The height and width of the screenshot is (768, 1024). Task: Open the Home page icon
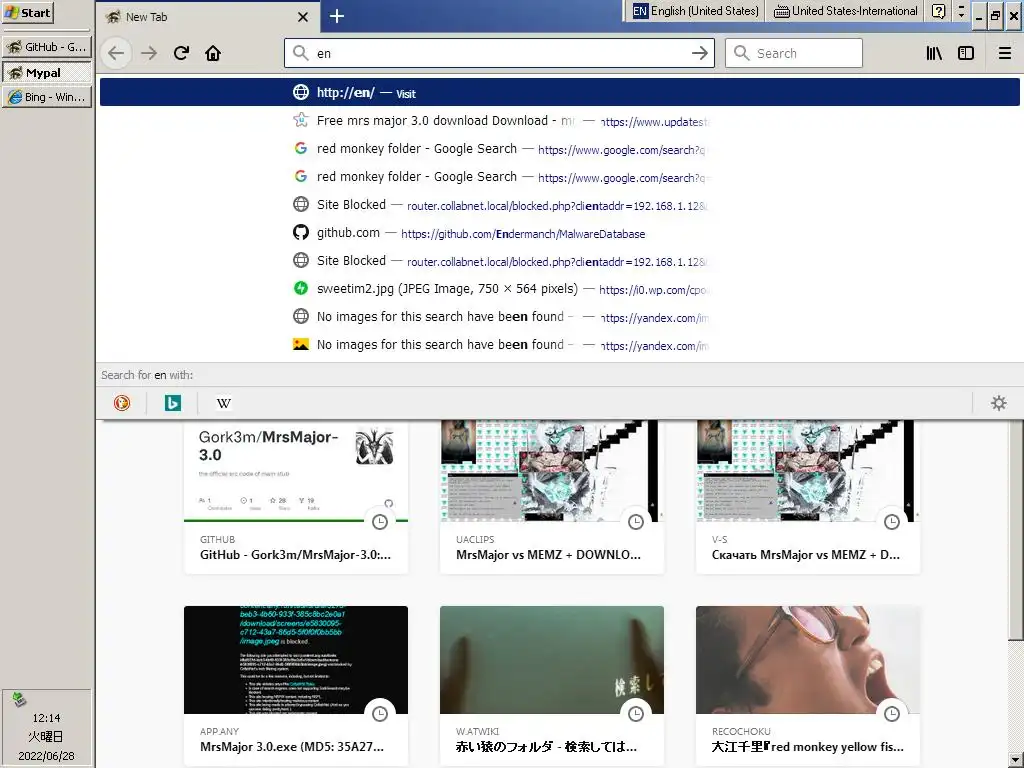click(213, 53)
